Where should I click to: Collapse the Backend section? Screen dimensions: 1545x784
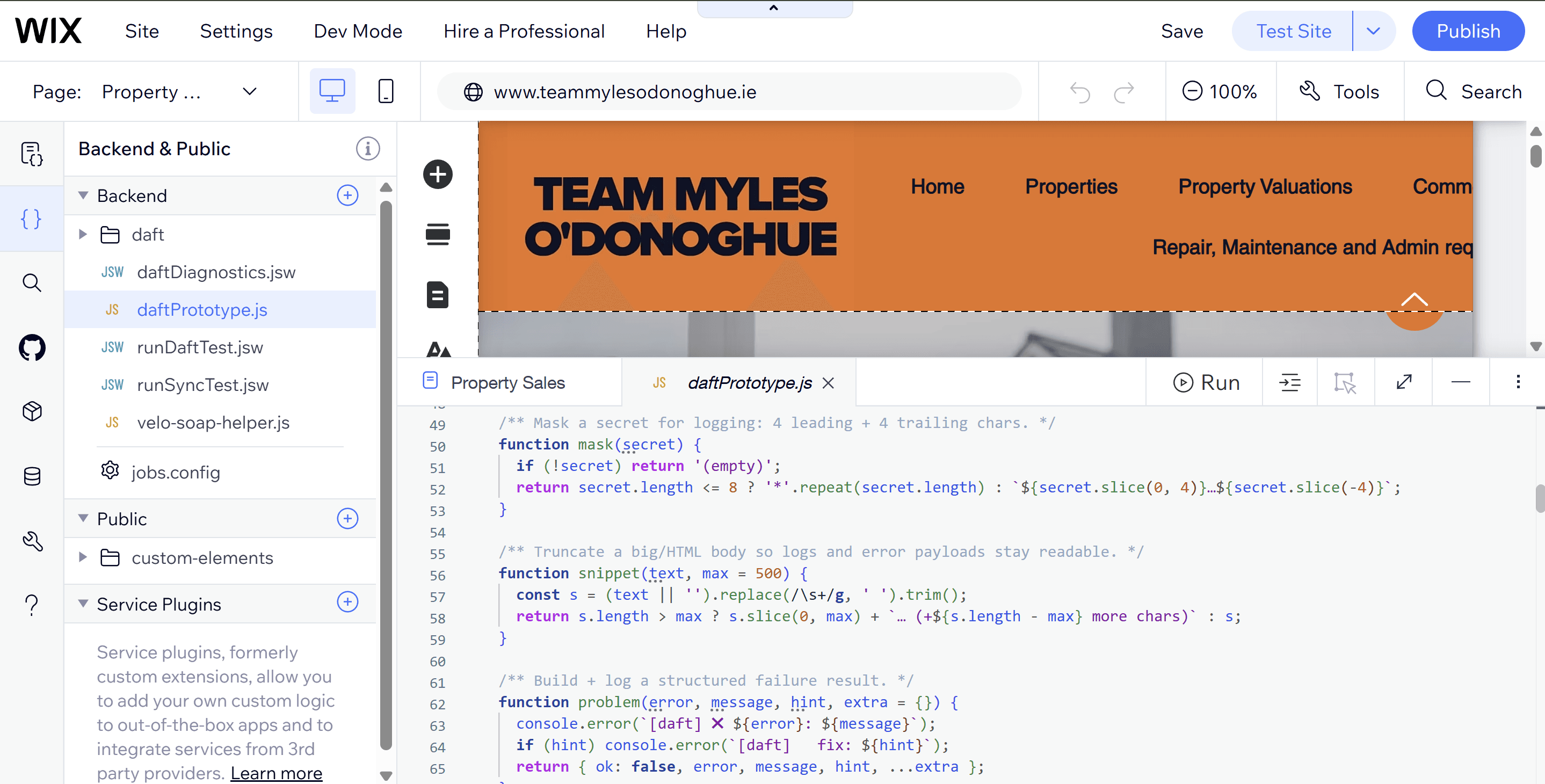click(83, 195)
